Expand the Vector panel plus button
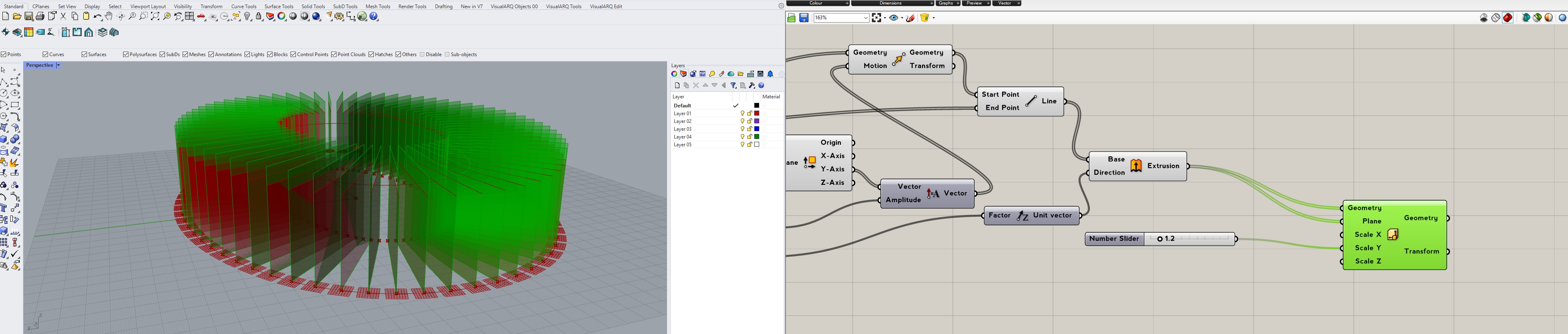This screenshot has height=334, width=1568. pyautogui.click(x=1019, y=4)
